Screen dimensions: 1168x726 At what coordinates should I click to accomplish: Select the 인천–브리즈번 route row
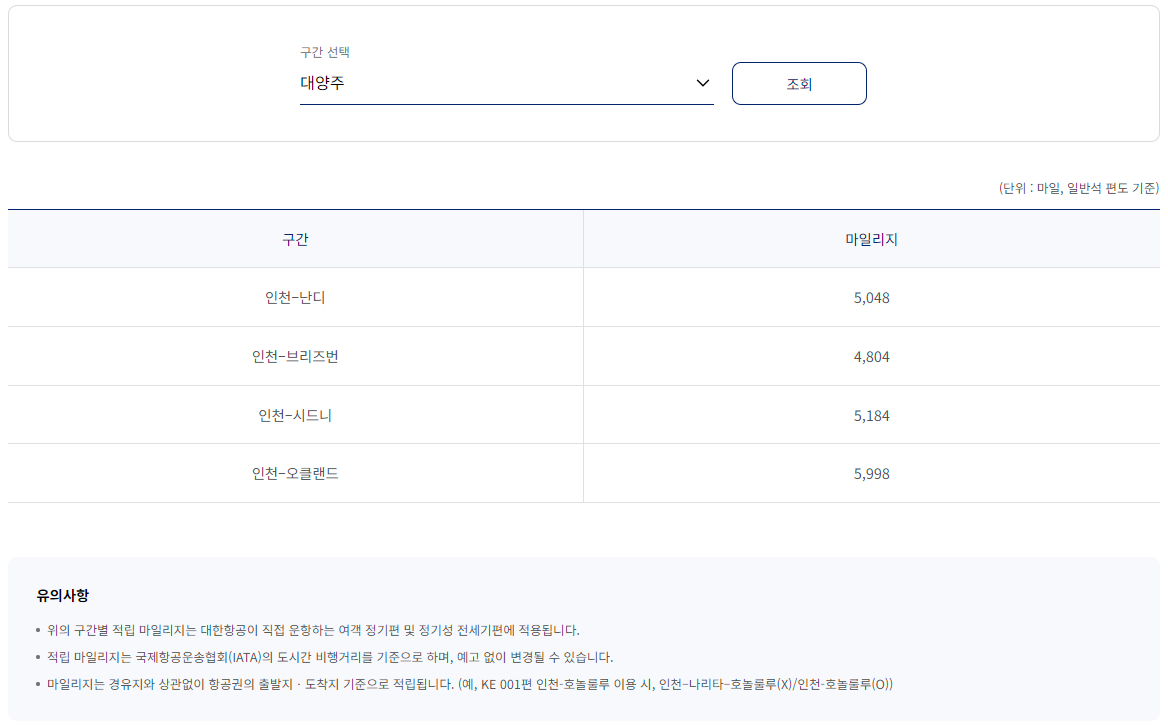coord(295,356)
